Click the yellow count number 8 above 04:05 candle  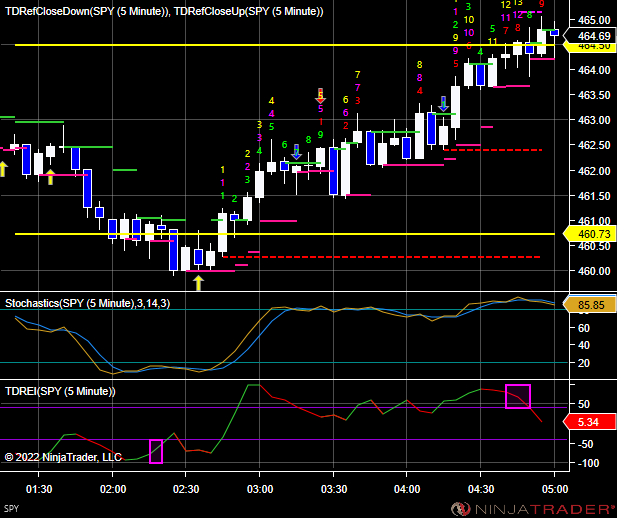[x=419, y=65]
